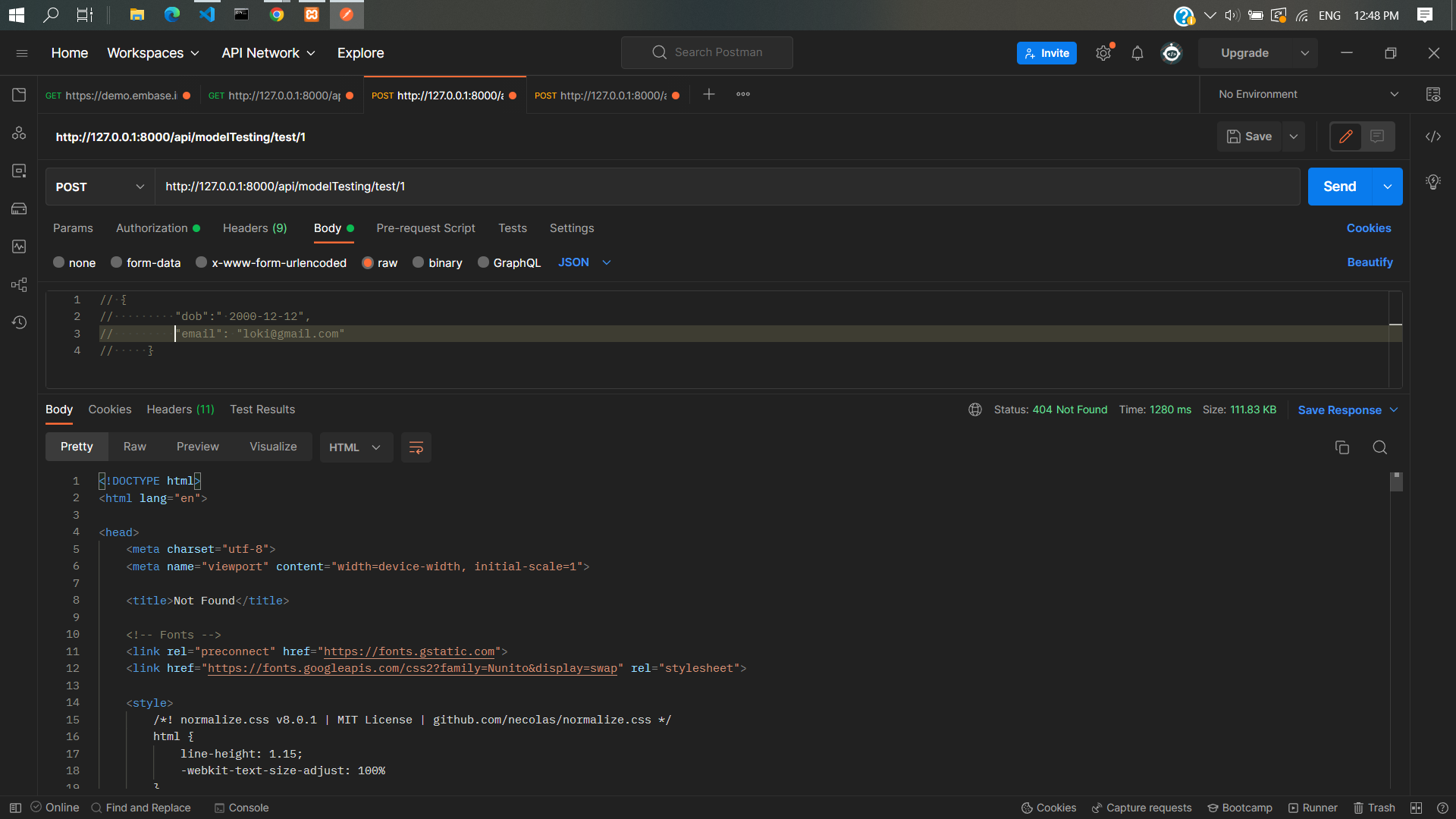Click the Beautify icon to format JSON
1456x819 pixels.
tap(1370, 262)
